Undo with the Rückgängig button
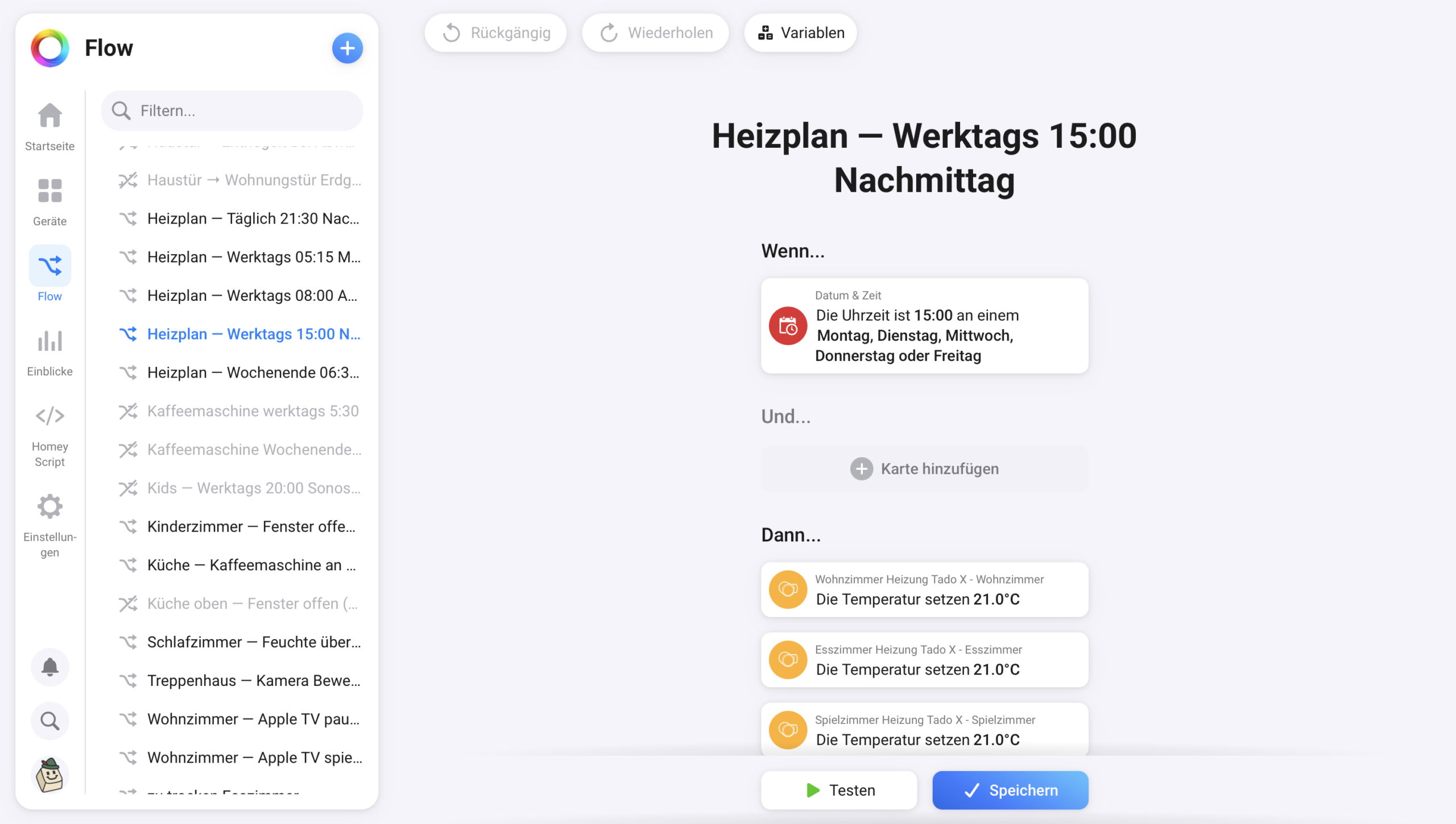This screenshot has height=824, width=1456. pos(495,33)
